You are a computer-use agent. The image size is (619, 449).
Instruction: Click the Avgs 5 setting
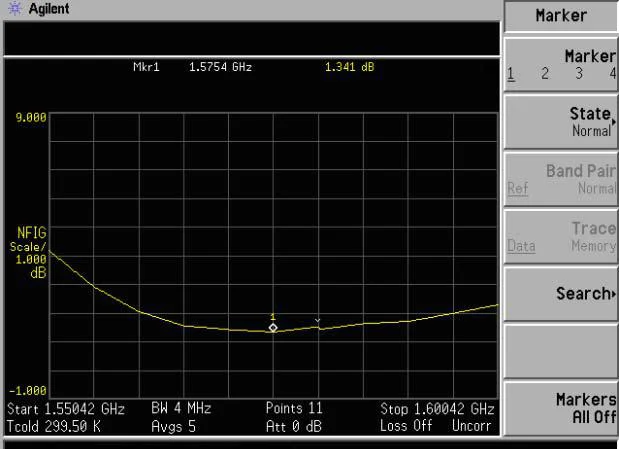pyautogui.click(x=173, y=426)
